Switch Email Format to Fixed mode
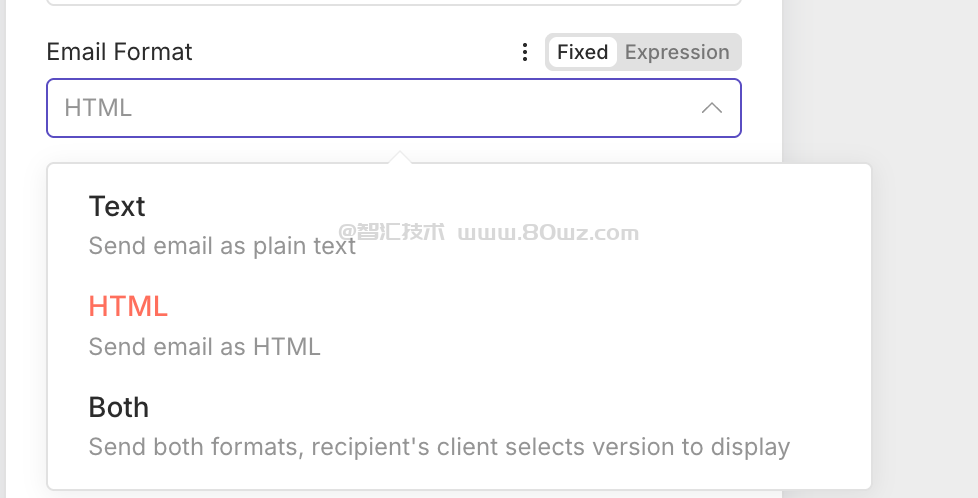Image resolution: width=978 pixels, height=498 pixels. click(582, 52)
